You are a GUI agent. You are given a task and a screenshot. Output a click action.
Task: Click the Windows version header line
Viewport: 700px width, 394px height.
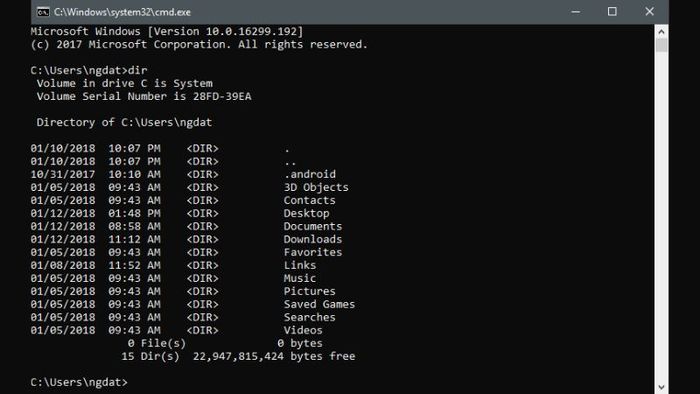tap(167, 31)
